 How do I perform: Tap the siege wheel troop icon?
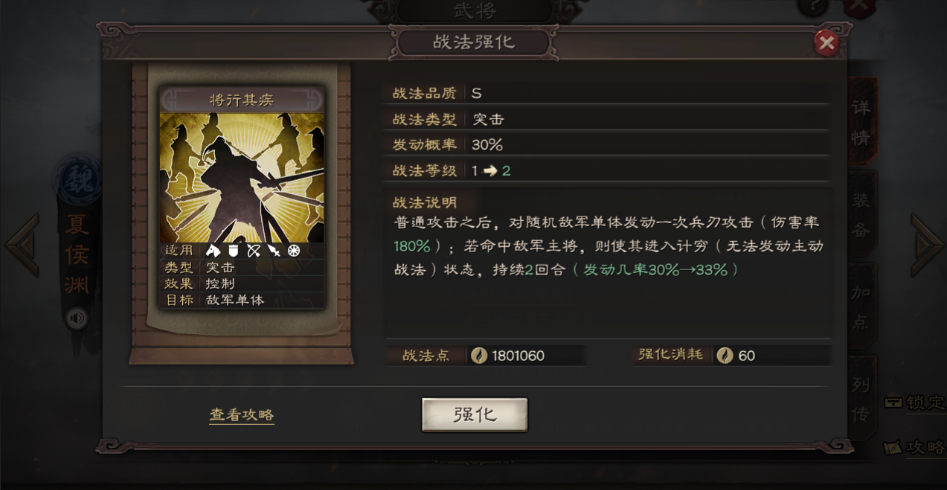click(294, 251)
